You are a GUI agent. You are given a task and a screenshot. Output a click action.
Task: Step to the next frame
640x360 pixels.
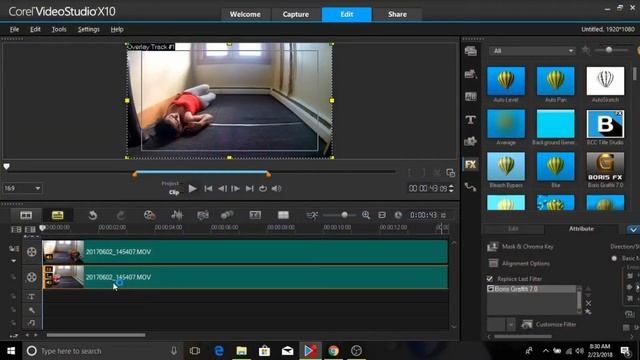pyautogui.click(x=236, y=189)
